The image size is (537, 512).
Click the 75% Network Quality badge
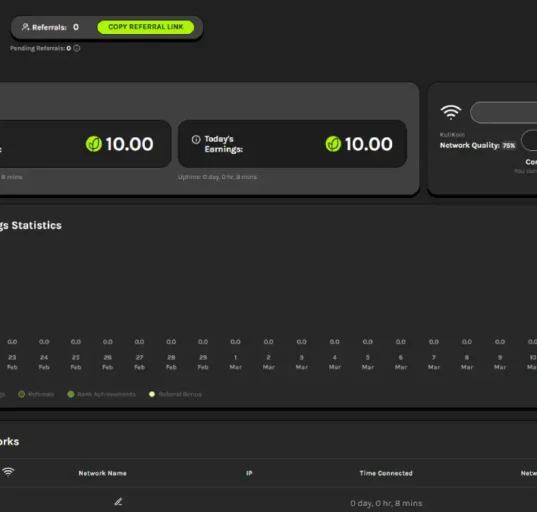[x=509, y=146]
